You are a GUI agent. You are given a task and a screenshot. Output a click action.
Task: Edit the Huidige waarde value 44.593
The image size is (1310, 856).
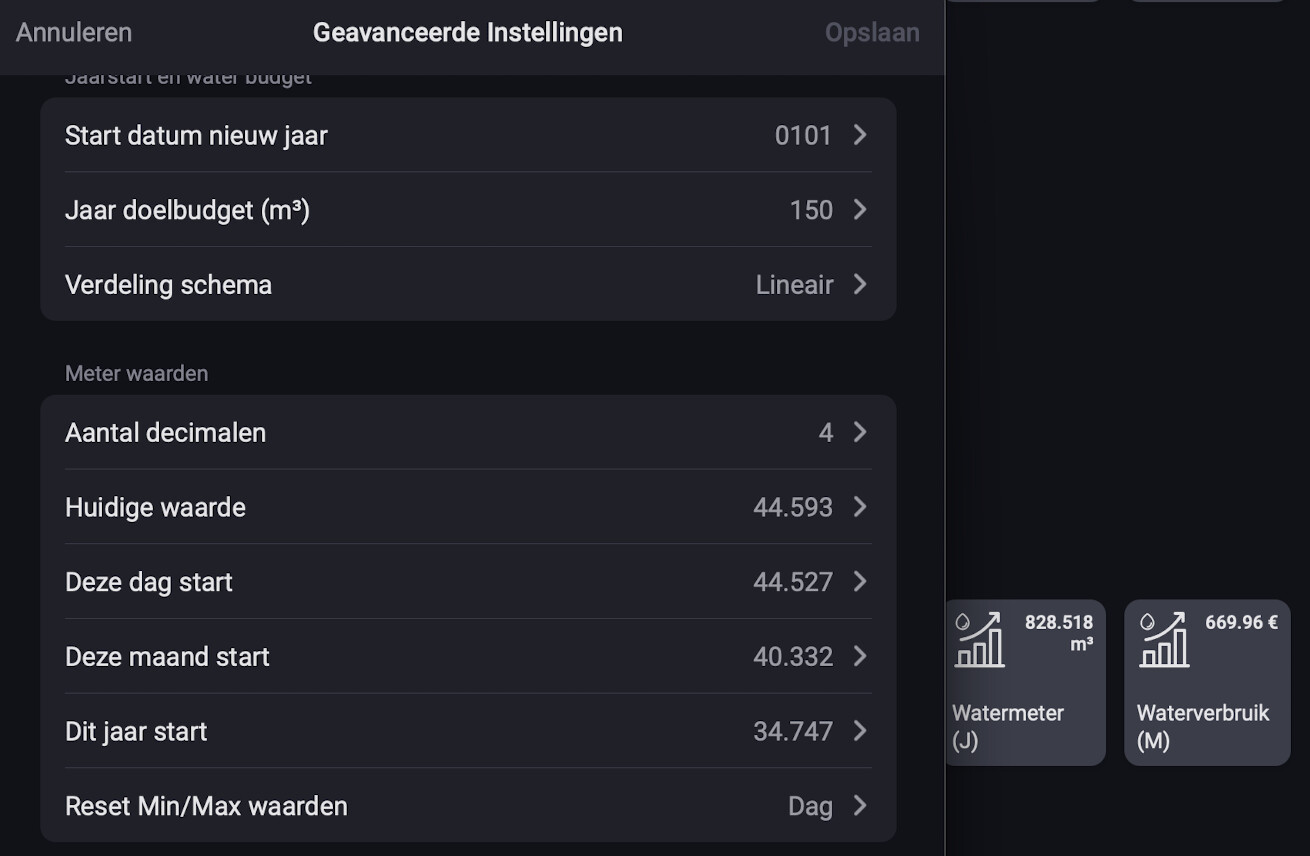point(792,508)
